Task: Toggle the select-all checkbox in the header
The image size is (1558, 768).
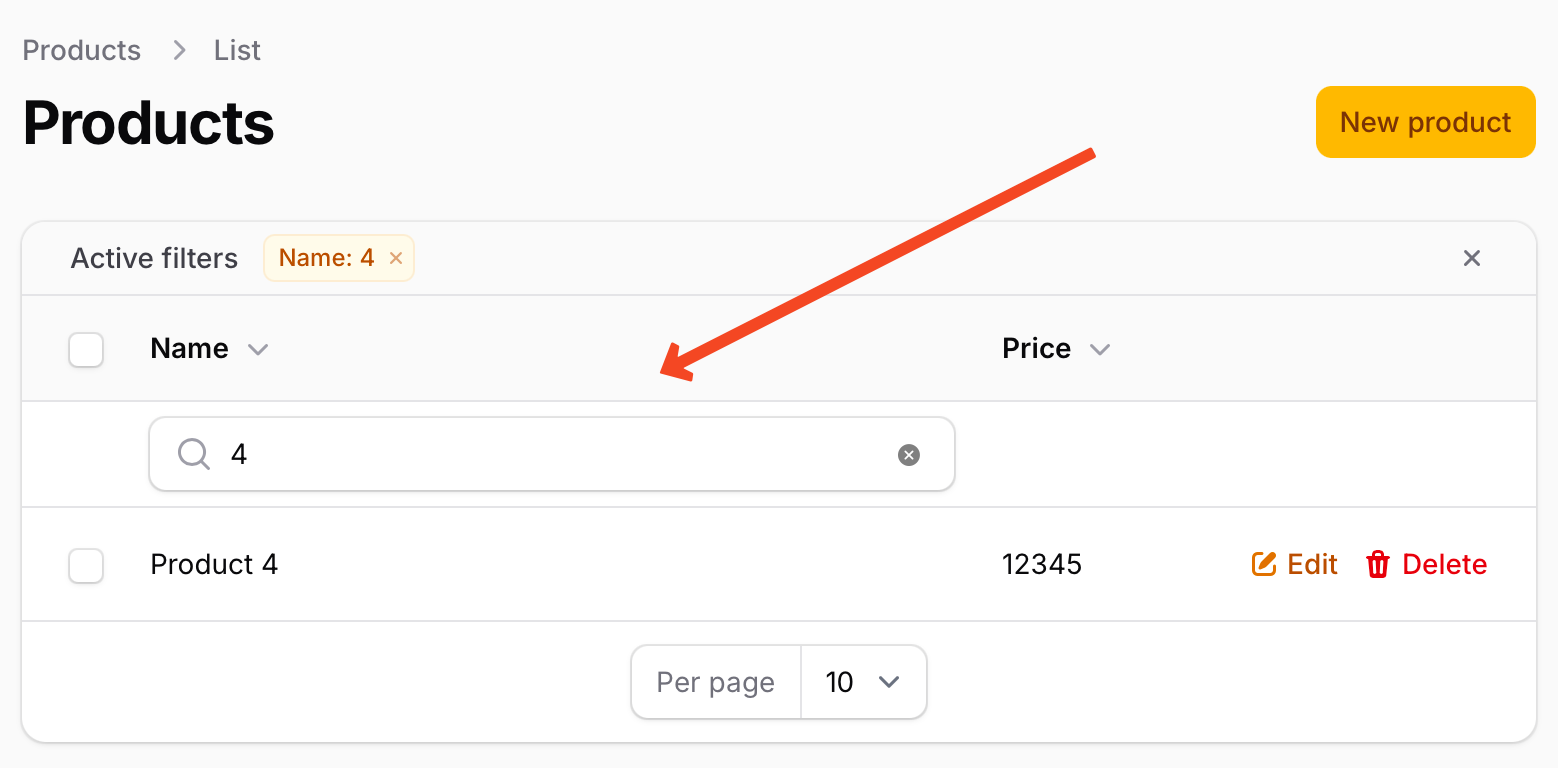Action: [86, 349]
